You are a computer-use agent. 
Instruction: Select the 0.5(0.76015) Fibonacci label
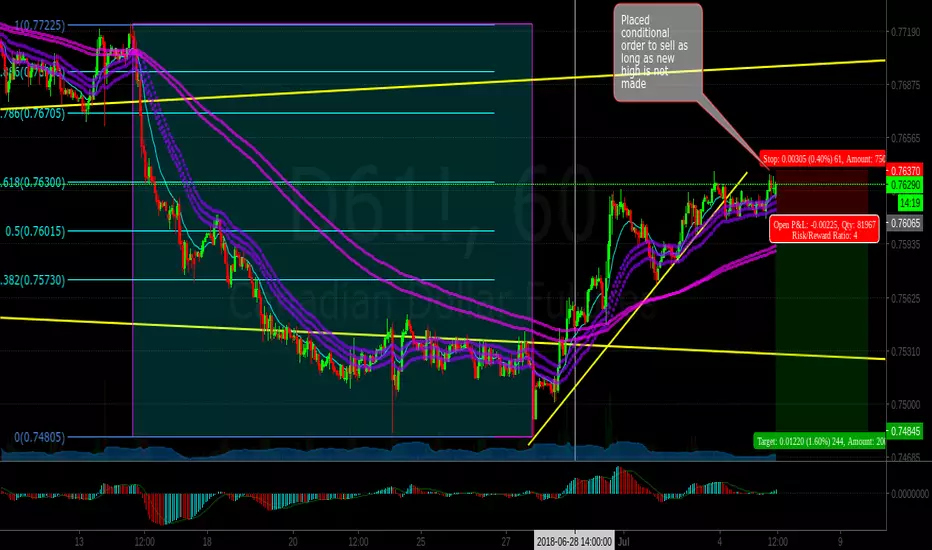35,231
